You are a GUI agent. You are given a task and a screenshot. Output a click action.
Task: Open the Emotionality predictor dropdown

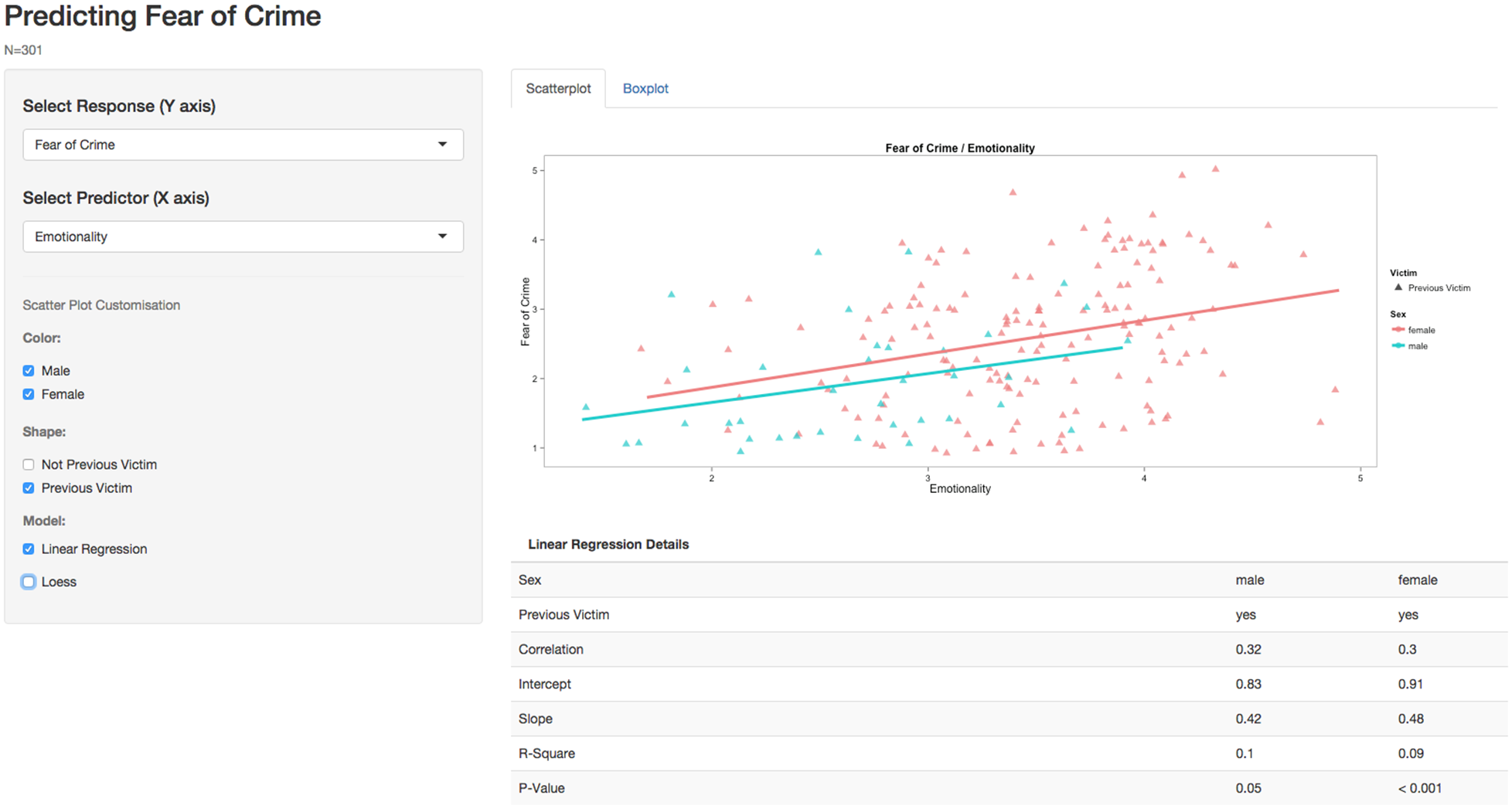243,236
